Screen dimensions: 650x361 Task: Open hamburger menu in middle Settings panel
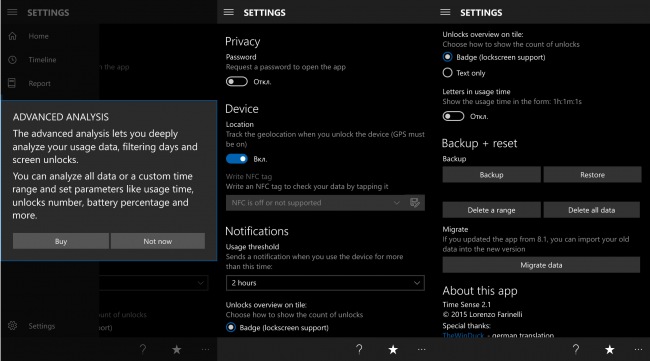tap(229, 12)
